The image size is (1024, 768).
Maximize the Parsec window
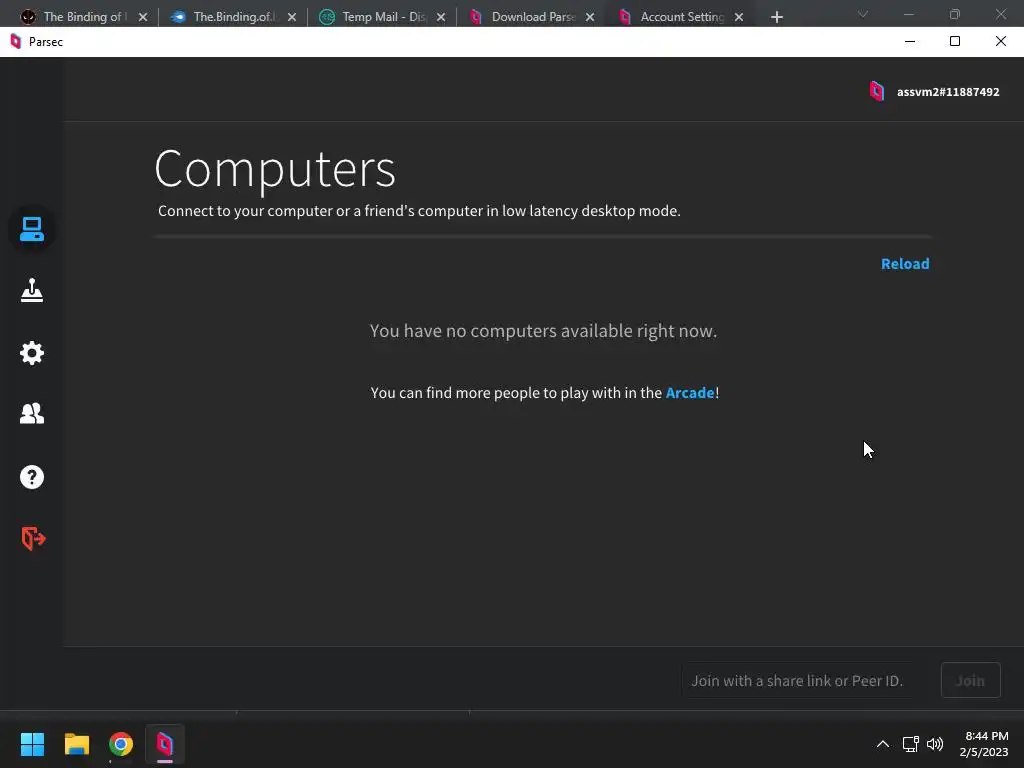coord(955,41)
